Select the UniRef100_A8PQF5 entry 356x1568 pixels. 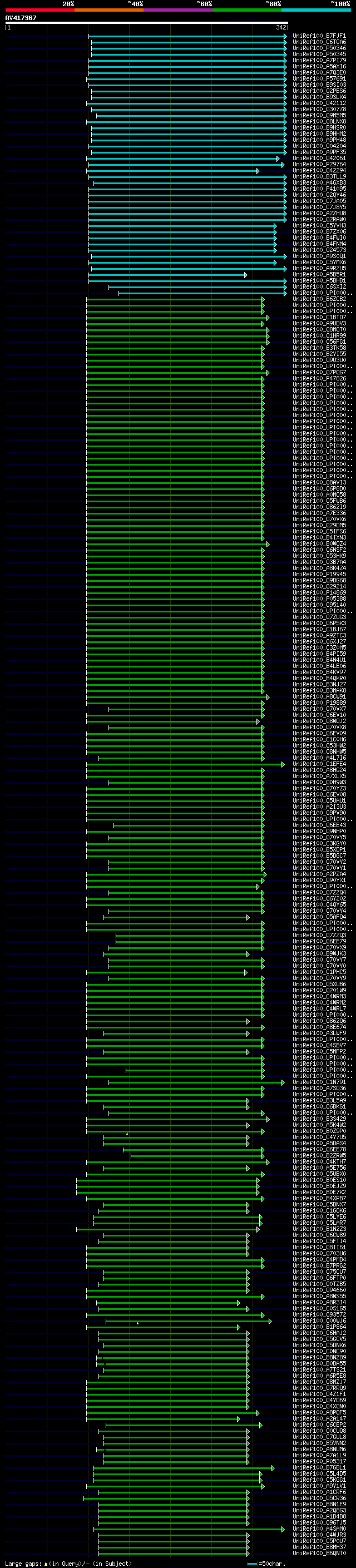pos(319,1413)
